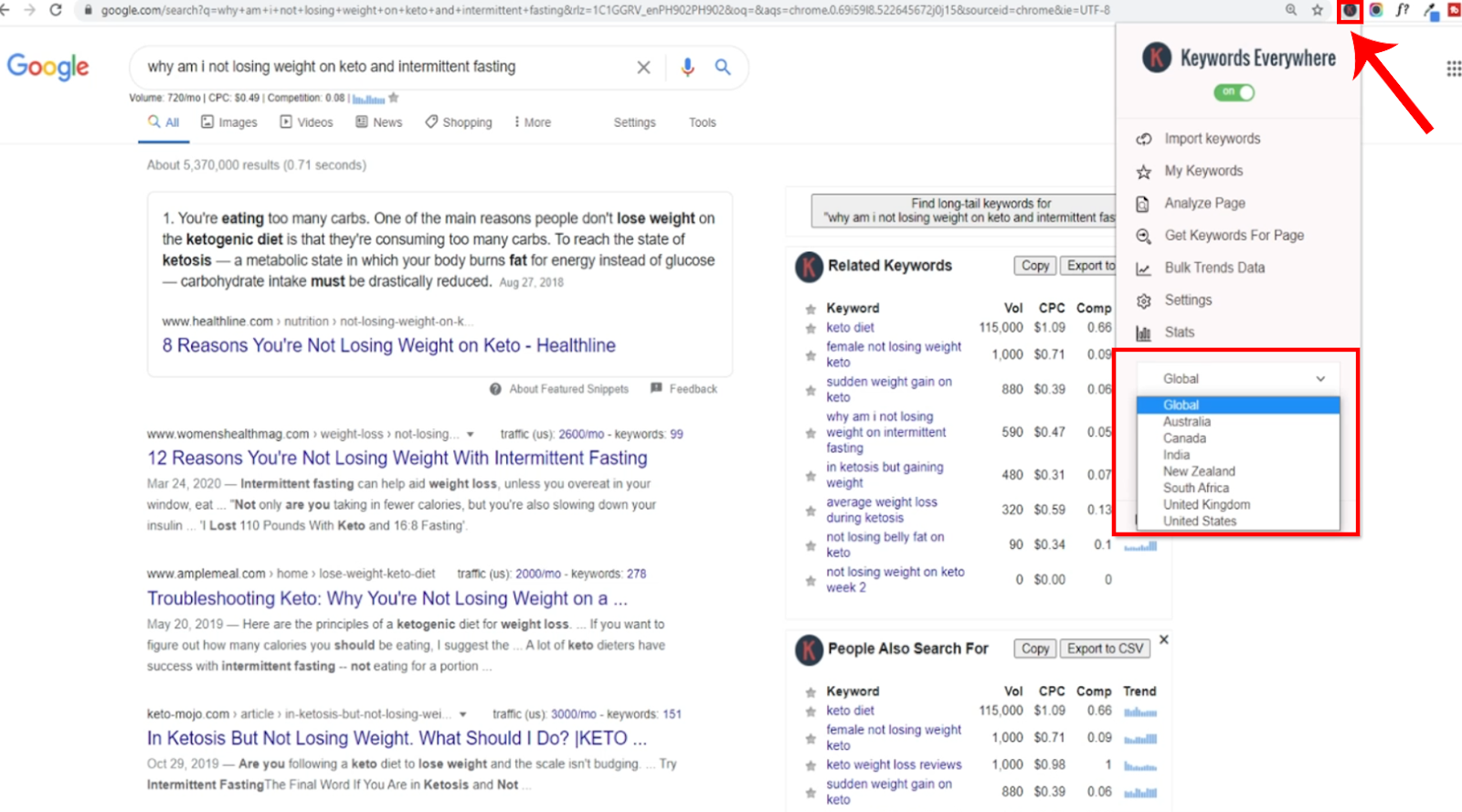Open 'In Ketosis But Not Losing Weight' link
This screenshot has width=1462, height=812.
pos(397,739)
